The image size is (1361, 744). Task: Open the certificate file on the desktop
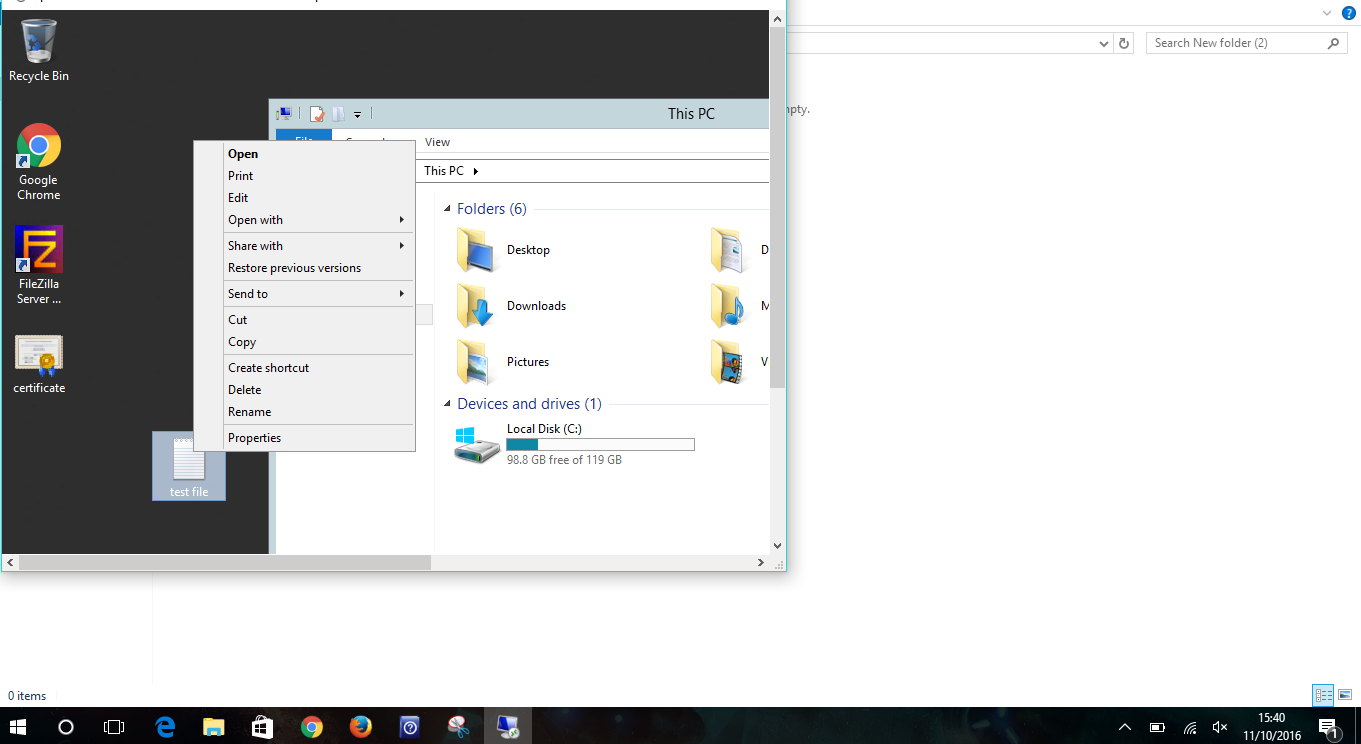tap(38, 352)
